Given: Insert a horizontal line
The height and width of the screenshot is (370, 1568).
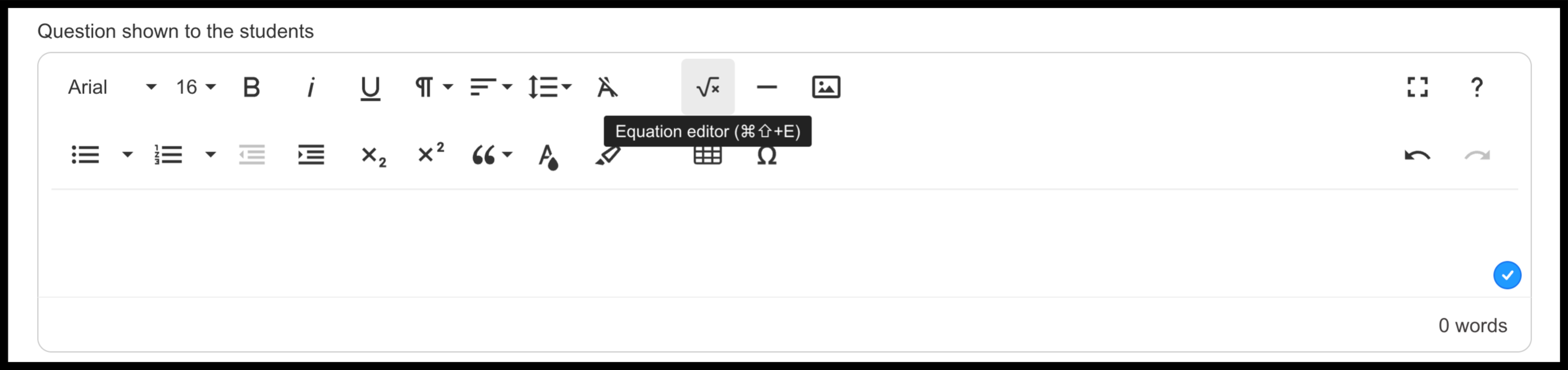Looking at the screenshot, I should (x=766, y=87).
